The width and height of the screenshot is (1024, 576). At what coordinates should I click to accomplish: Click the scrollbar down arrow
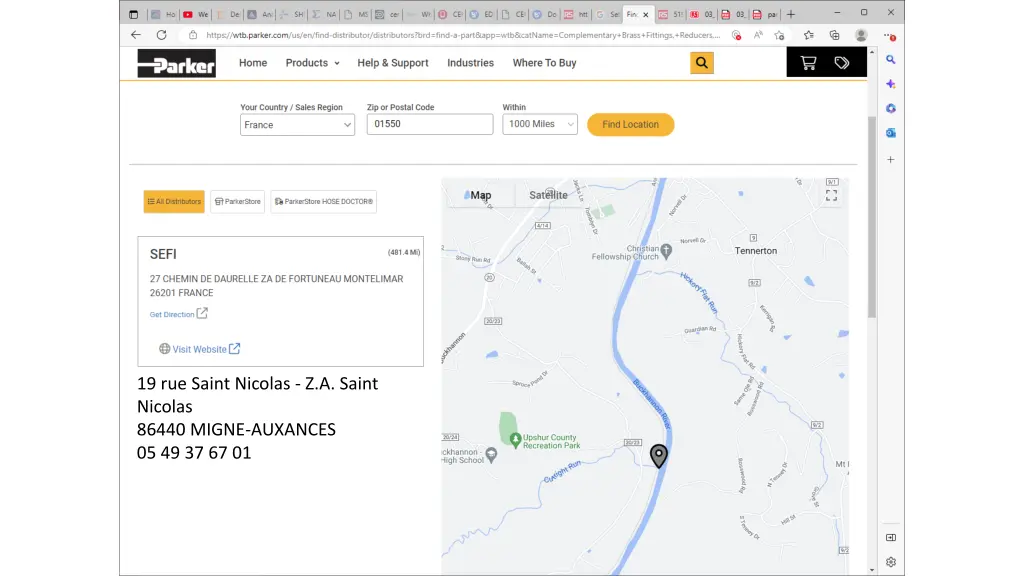click(x=872, y=570)
